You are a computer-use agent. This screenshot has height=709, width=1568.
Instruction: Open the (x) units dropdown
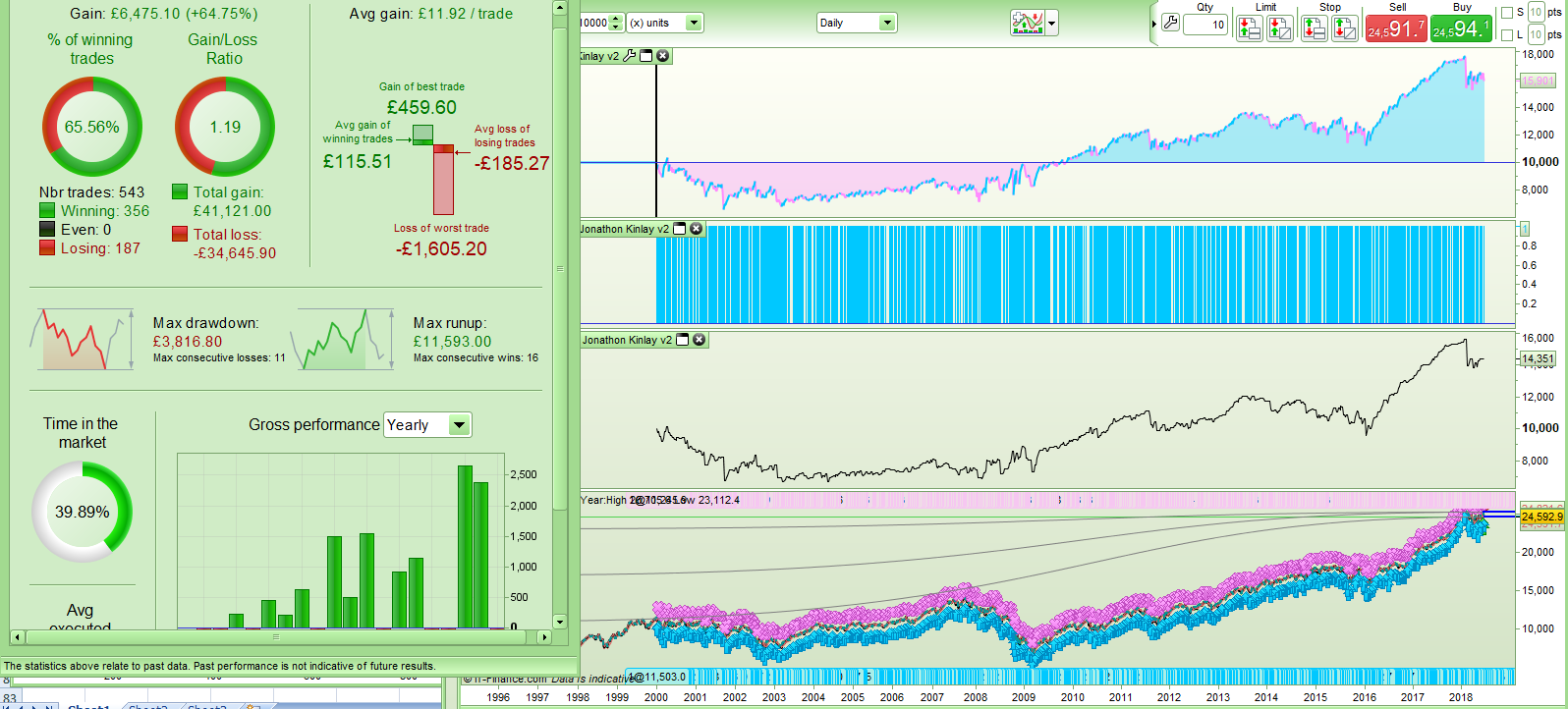pyautogui.click(x=665, y=23)
